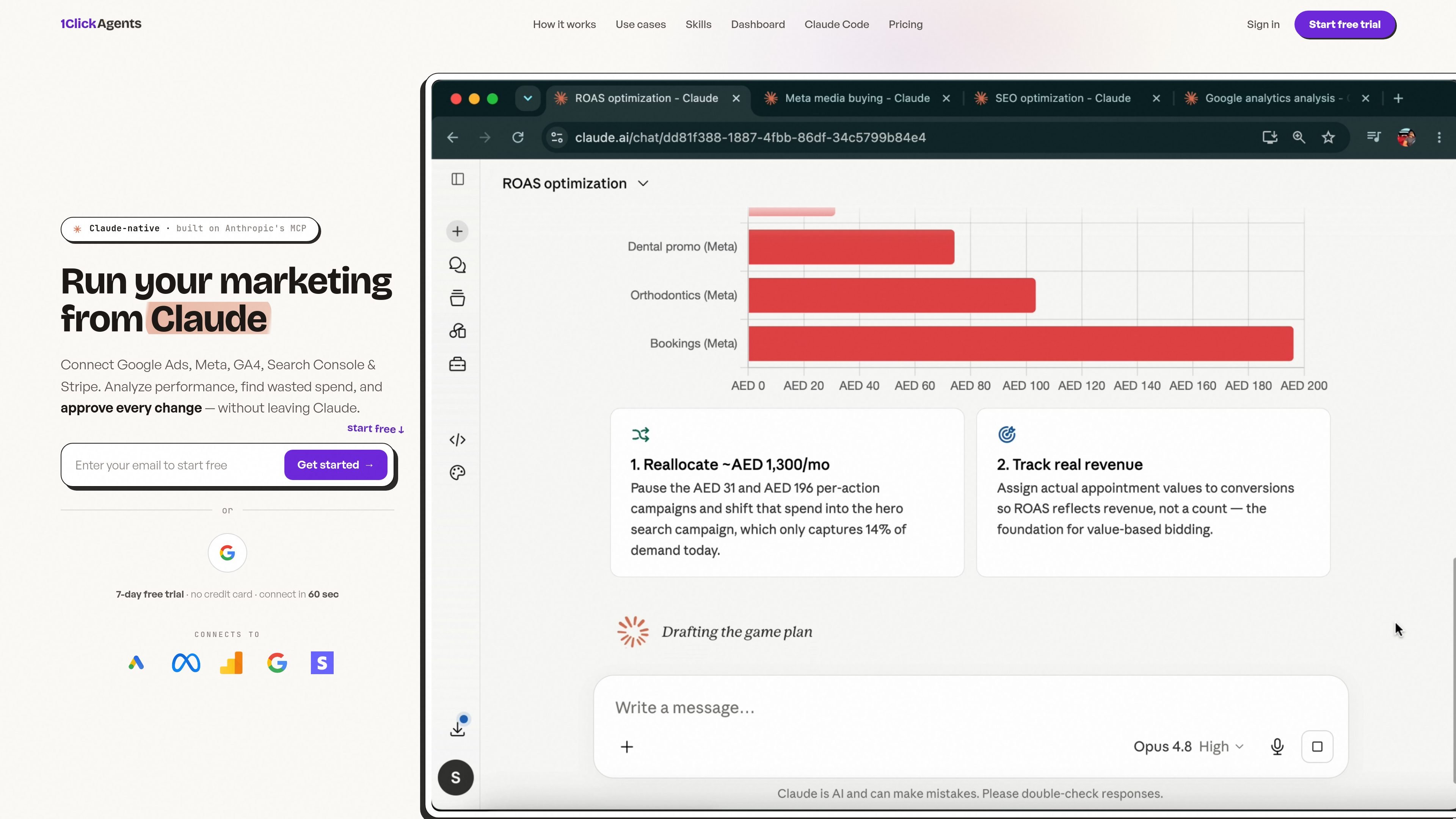Click the attachment plus icon in message box
Viewport: 1456px width, 819px height.
627,747
